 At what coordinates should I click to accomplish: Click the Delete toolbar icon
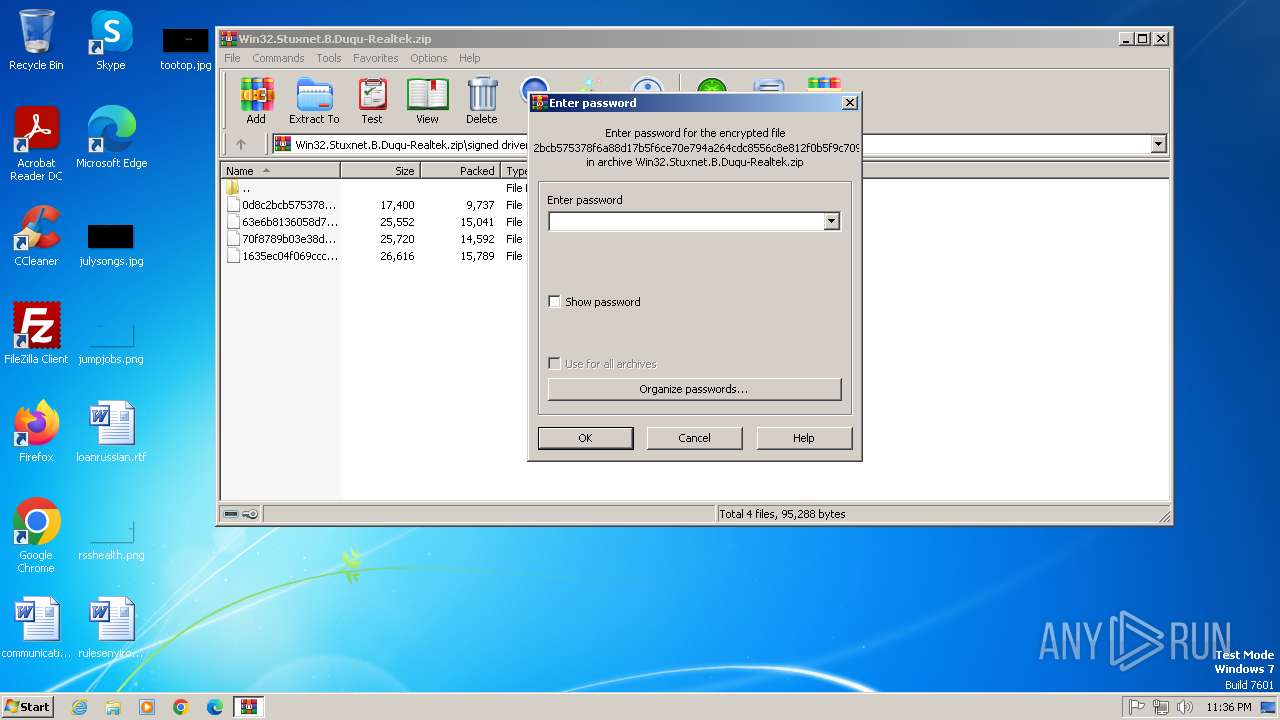(x=481, y=101)
